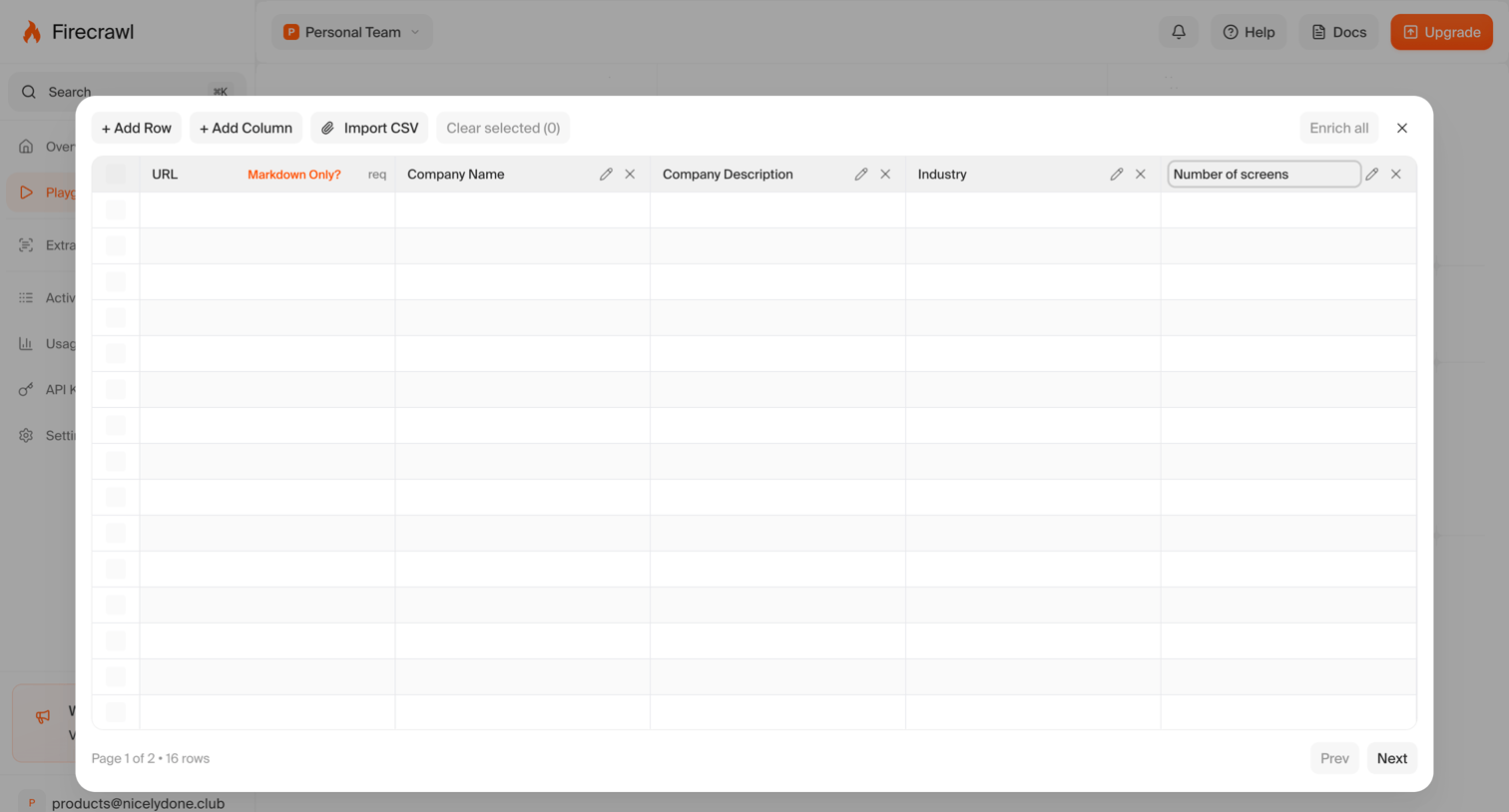The height and width of the screenshot is (812, 1509).
Task: Click the sidebar search magnifier icon
Action: pyautogui.click(x=29, y=92)
